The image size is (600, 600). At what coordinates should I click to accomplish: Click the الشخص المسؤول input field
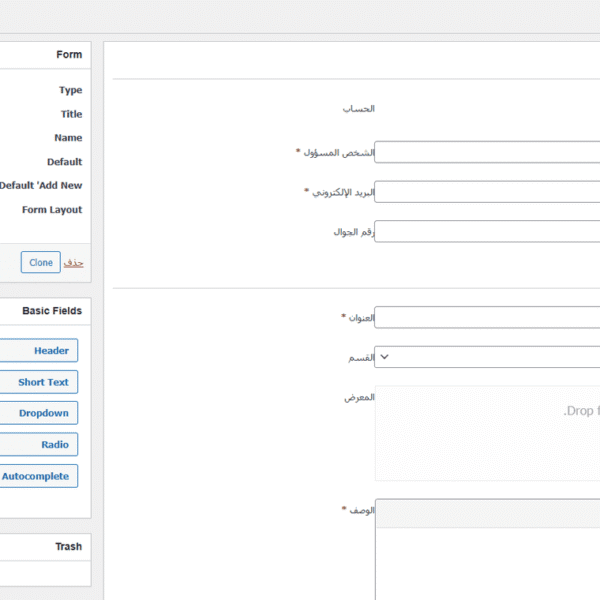point(487,152)
